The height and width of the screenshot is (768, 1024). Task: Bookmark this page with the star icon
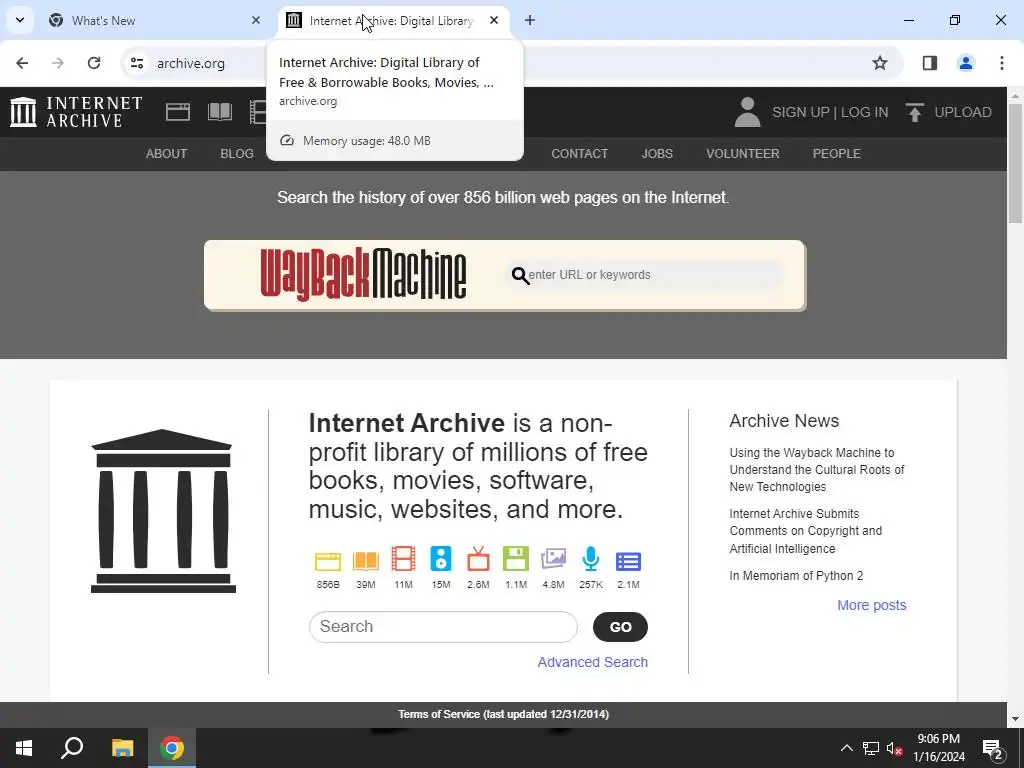880,63
